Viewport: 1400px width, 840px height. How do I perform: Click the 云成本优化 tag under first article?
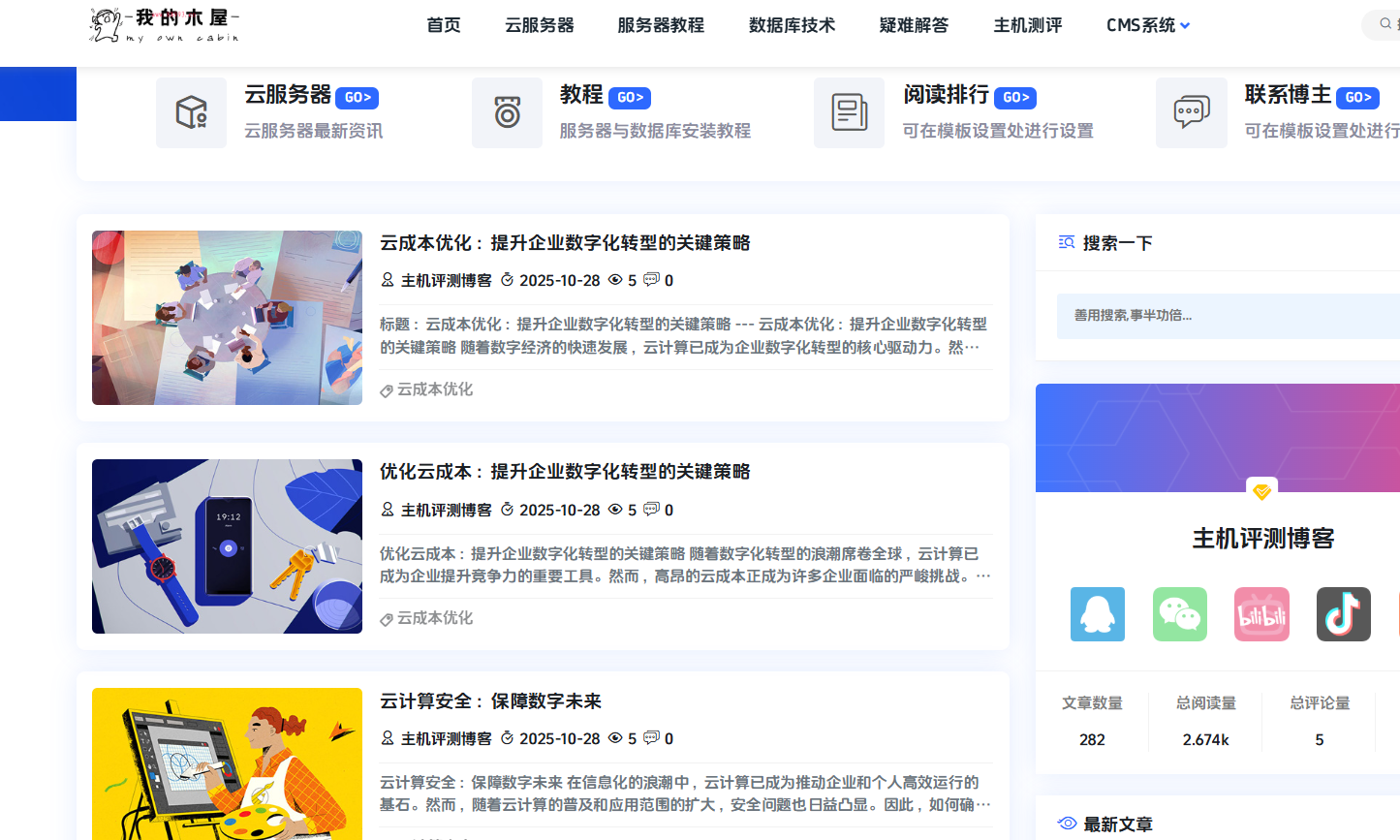[434, 389]
